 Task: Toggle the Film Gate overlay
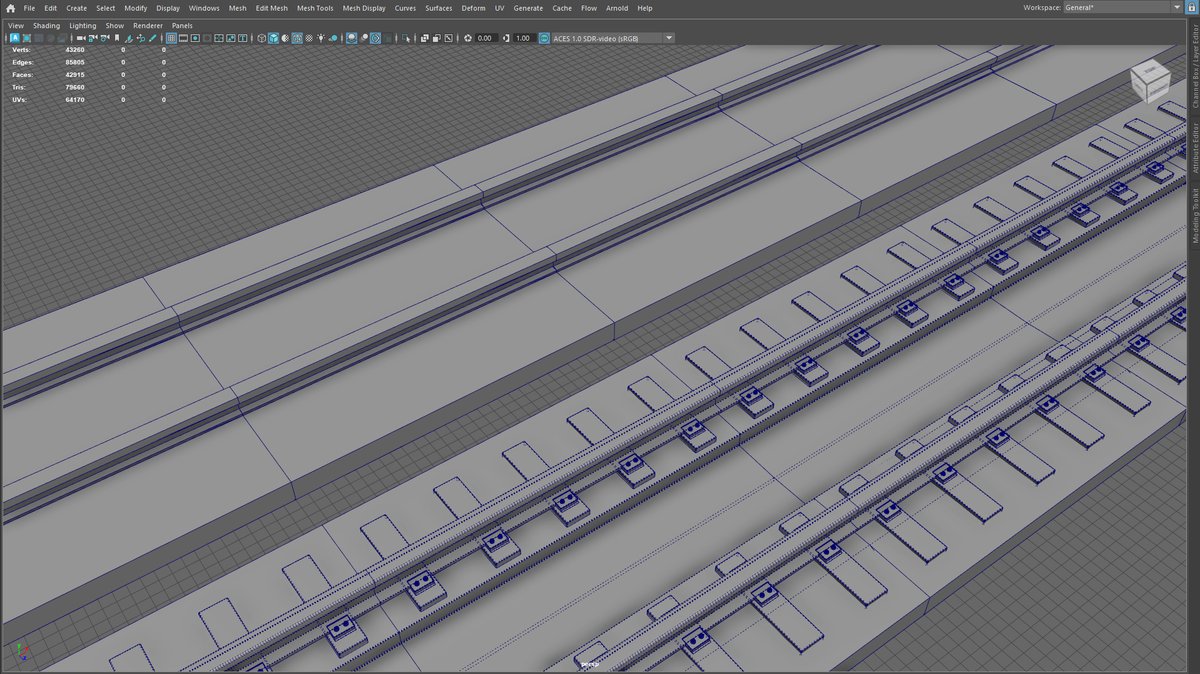(x=183, y=38)
